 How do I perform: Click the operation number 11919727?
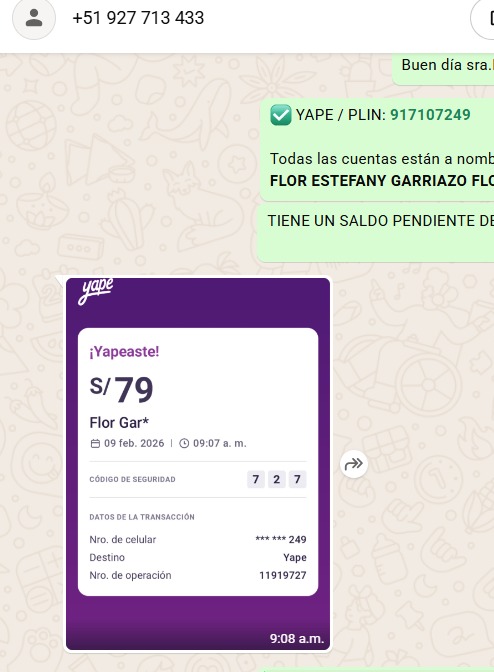[283, 575]
